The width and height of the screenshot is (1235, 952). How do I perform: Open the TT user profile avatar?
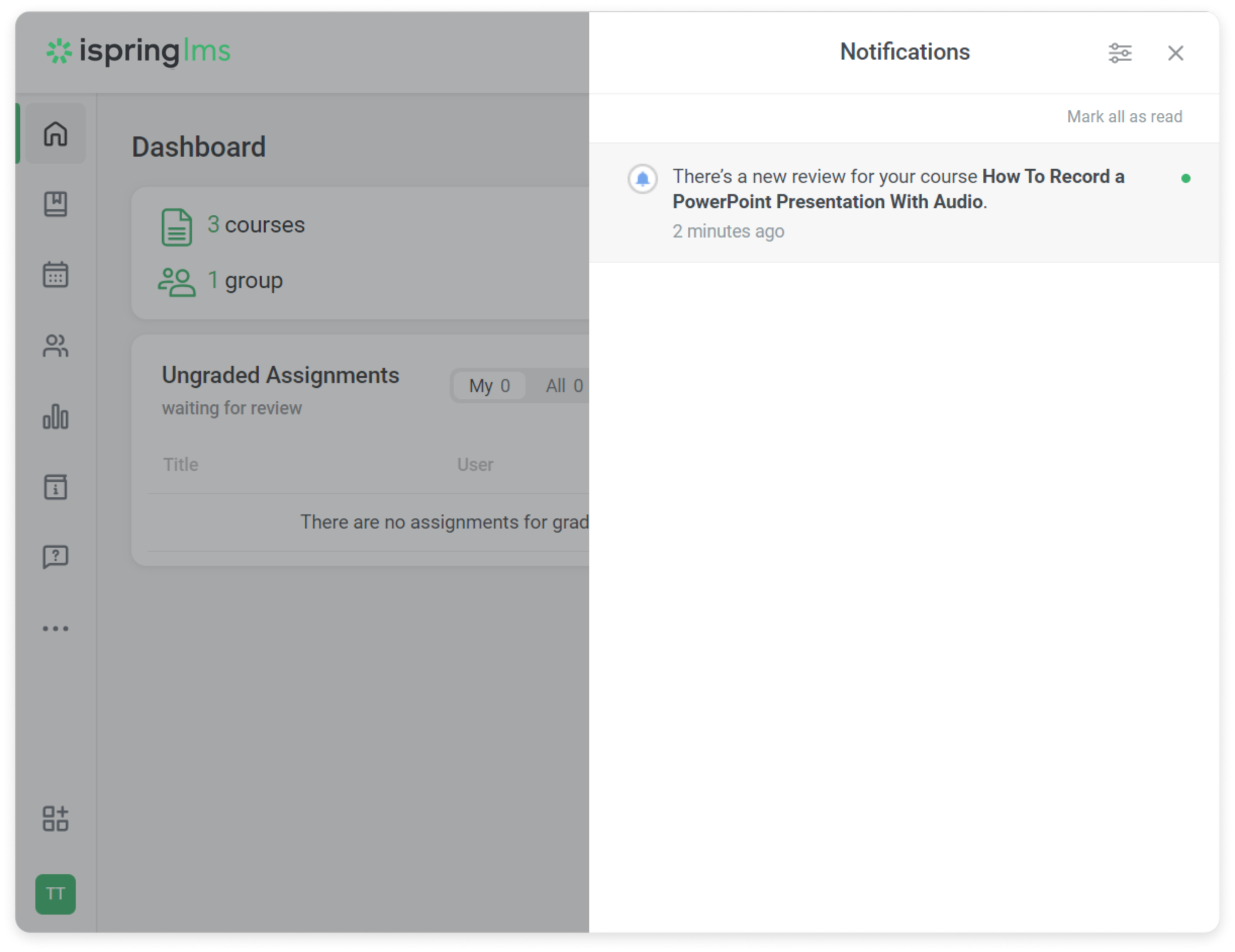point(56,894)
